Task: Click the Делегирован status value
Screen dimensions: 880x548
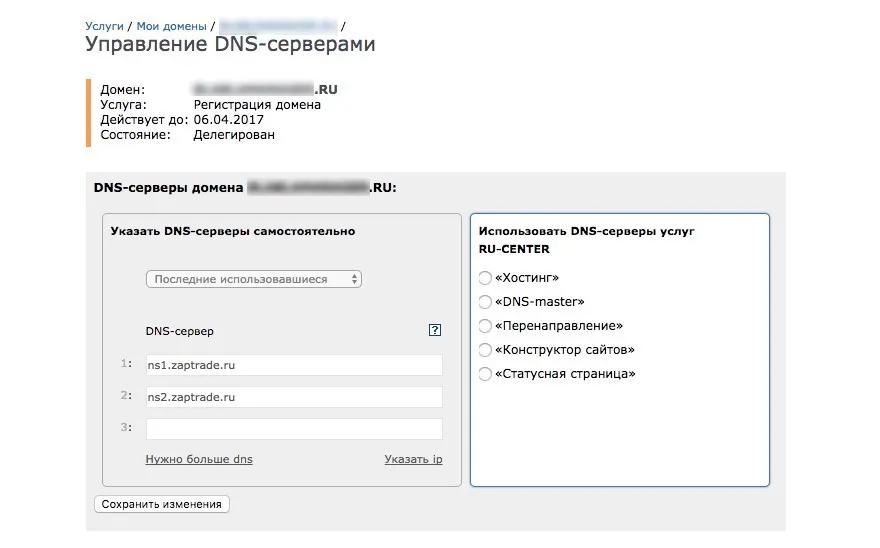Action: tap(234, 135)
